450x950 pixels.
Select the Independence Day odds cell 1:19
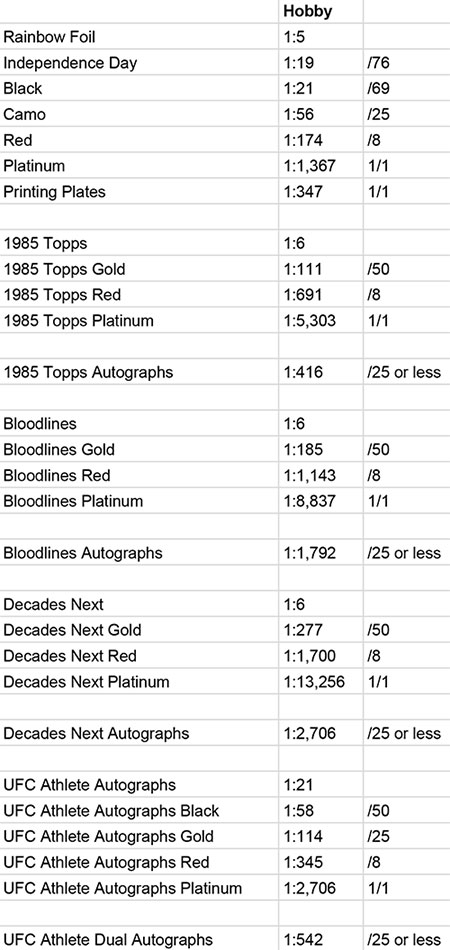[320, 62]
